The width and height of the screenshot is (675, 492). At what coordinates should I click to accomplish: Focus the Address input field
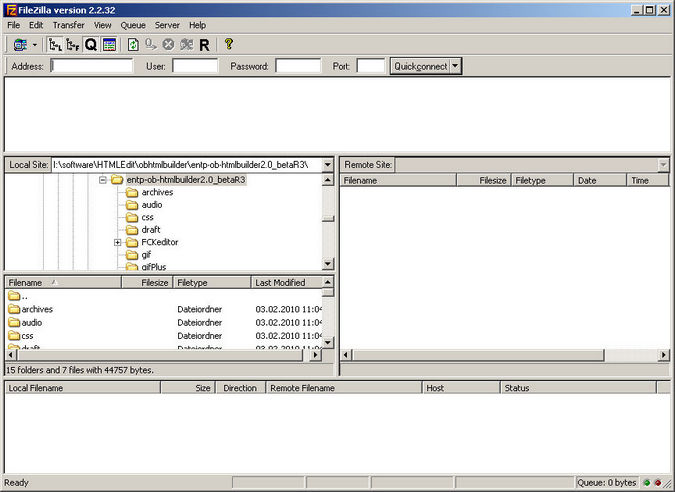click(92, 66)
